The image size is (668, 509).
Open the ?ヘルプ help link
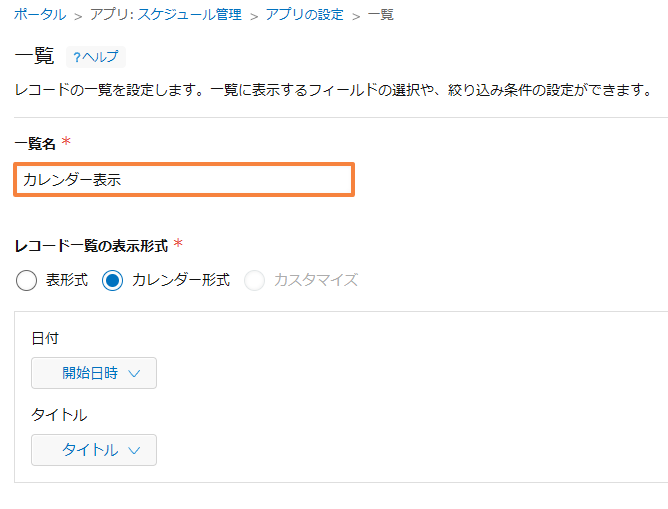(x=96, y=57)
